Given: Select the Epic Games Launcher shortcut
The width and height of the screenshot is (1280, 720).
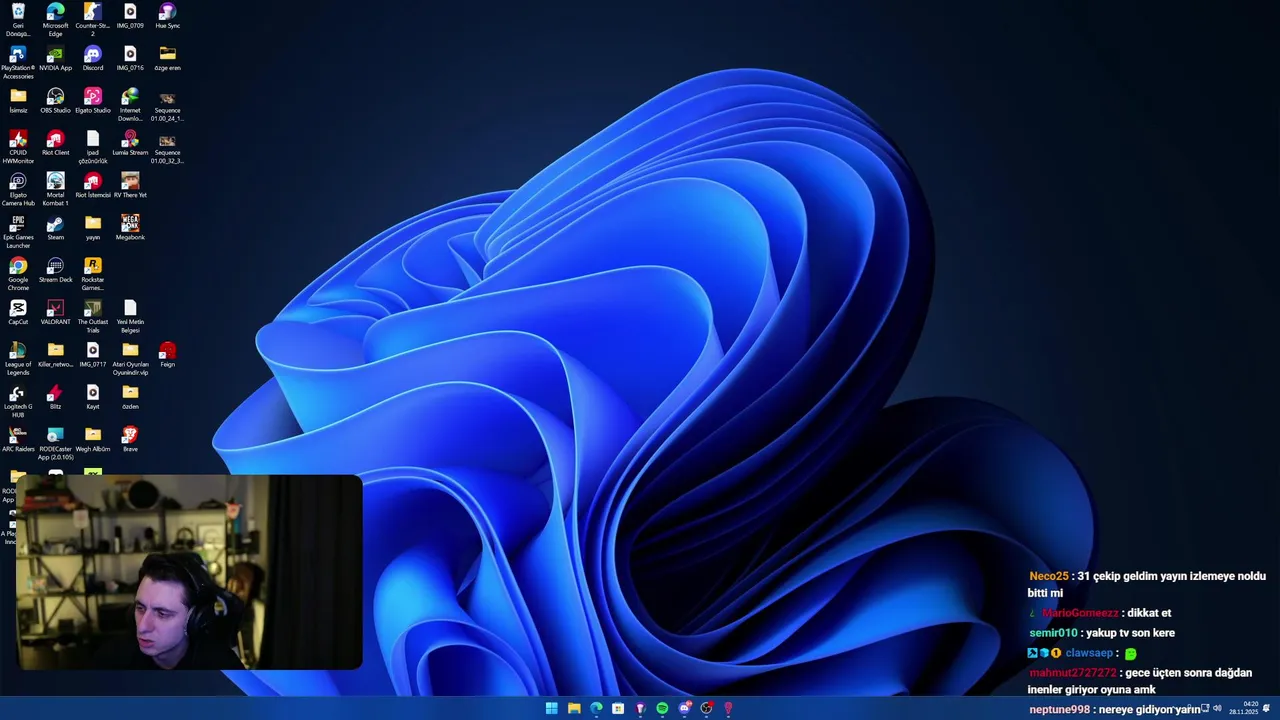Looking at the screenshot, I should [18, 232].
